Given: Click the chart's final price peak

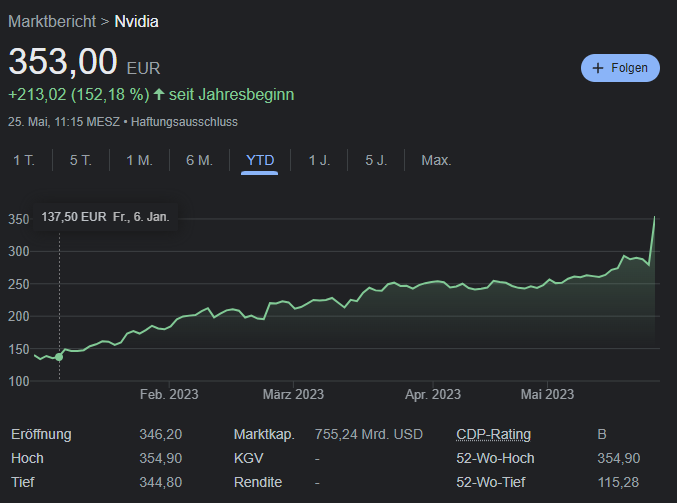Looking at the screenshot, I should pyautogui.click(x=655, y=217).
